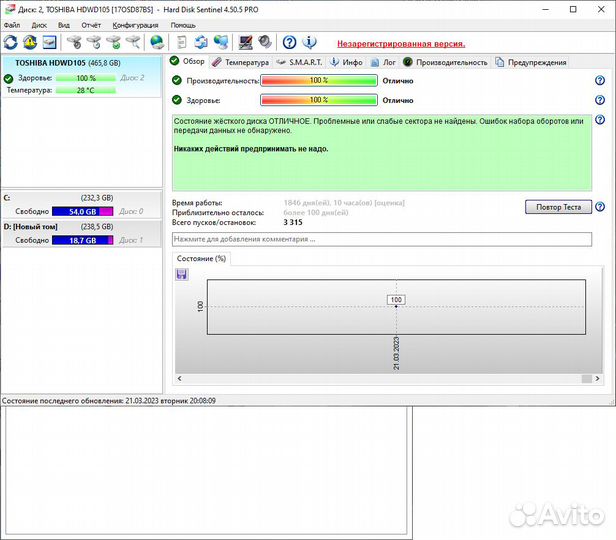Switch to the Температура tab
The width and height of the screenshot is (616, 540).
[x=240, y=62]
